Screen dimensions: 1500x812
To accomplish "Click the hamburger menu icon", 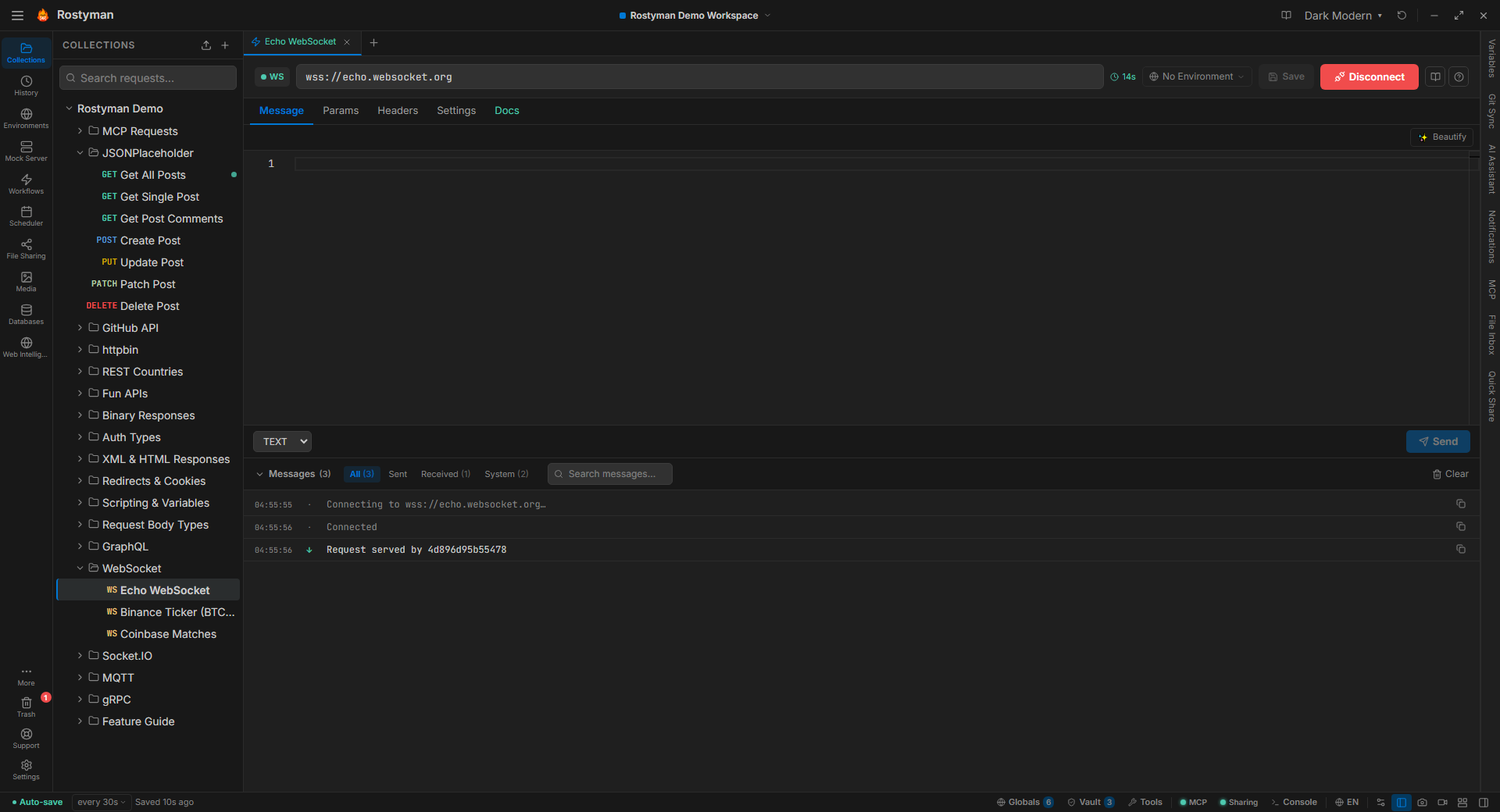I will tap(17, 15).
